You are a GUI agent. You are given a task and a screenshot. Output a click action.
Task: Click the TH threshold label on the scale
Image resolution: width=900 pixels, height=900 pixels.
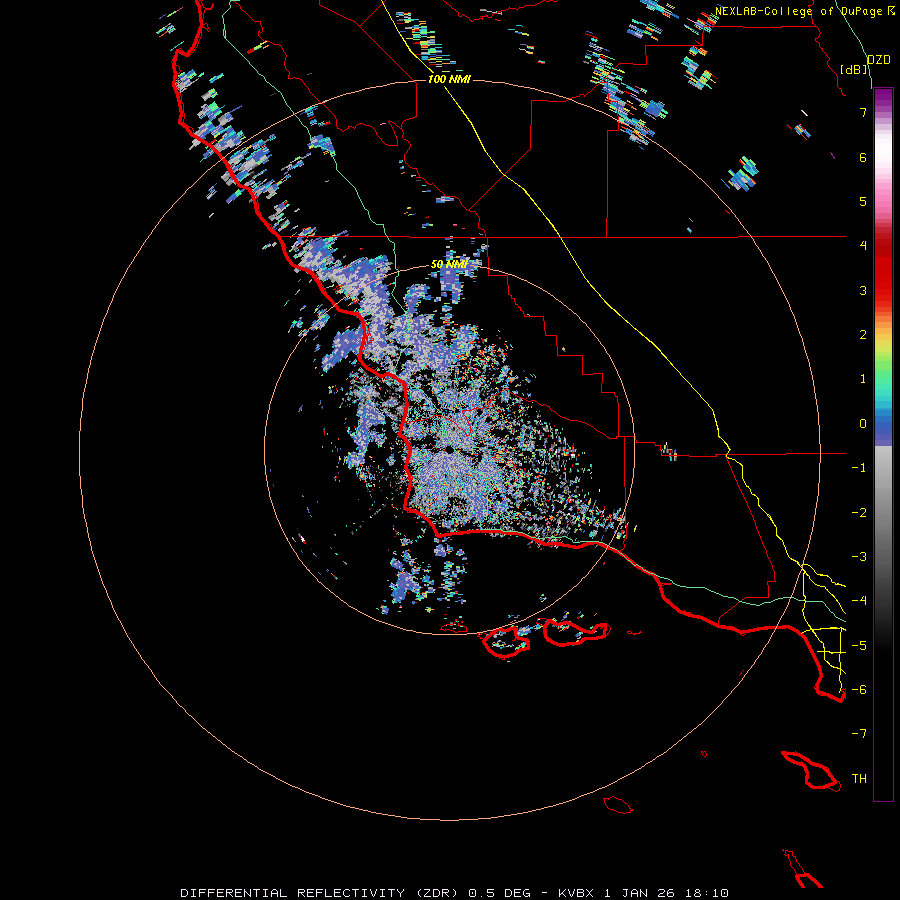point(859,779)
